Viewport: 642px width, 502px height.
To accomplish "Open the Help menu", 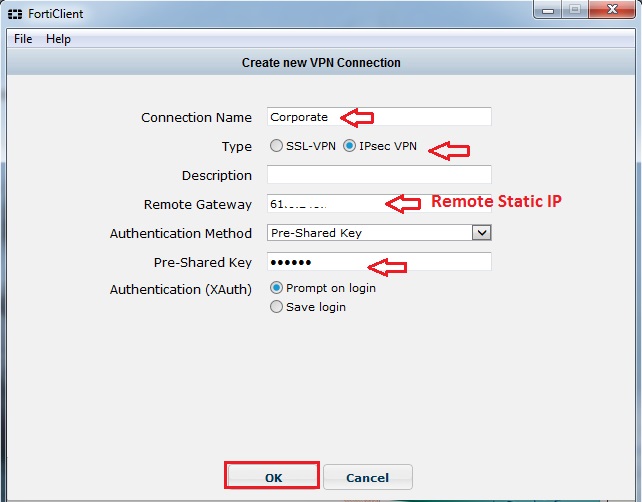I will [x=58, y=39].
